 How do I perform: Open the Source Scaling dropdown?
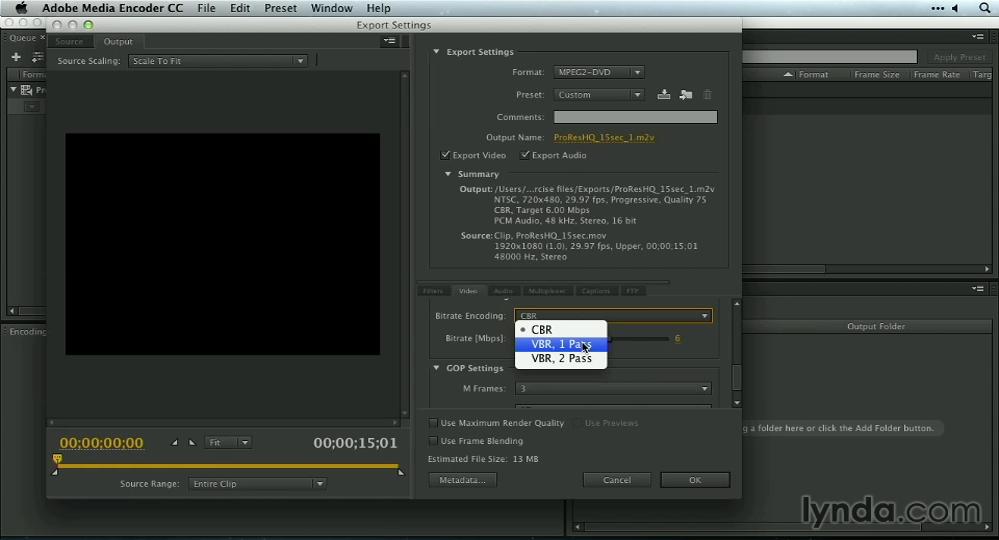(216, 61)
